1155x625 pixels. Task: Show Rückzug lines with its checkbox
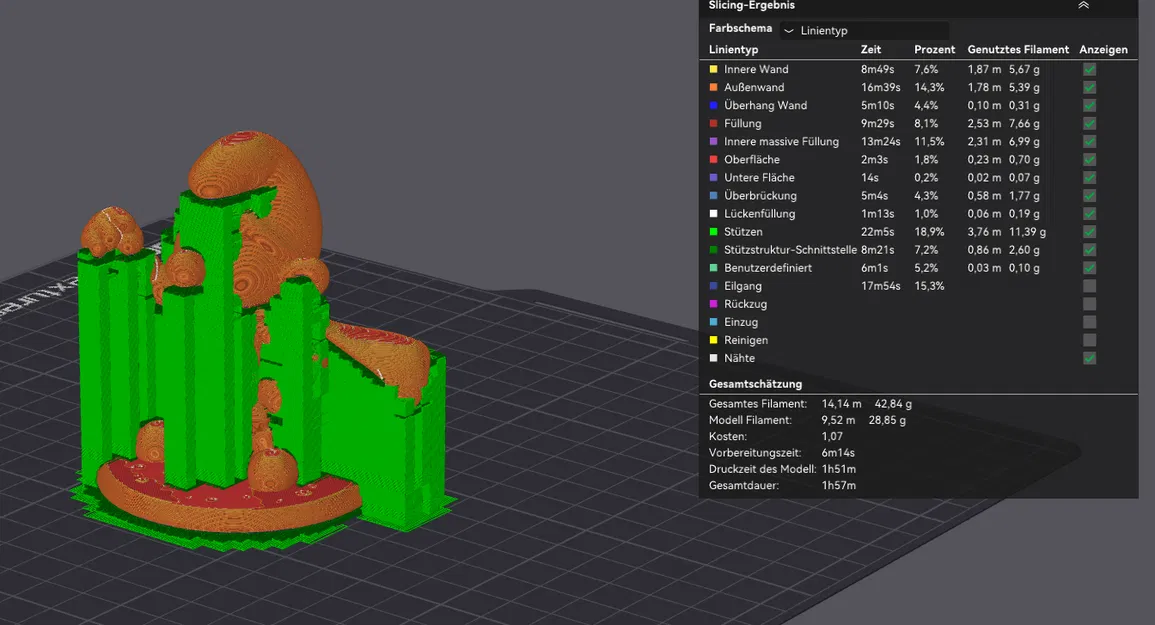[x=1089, y=304]
